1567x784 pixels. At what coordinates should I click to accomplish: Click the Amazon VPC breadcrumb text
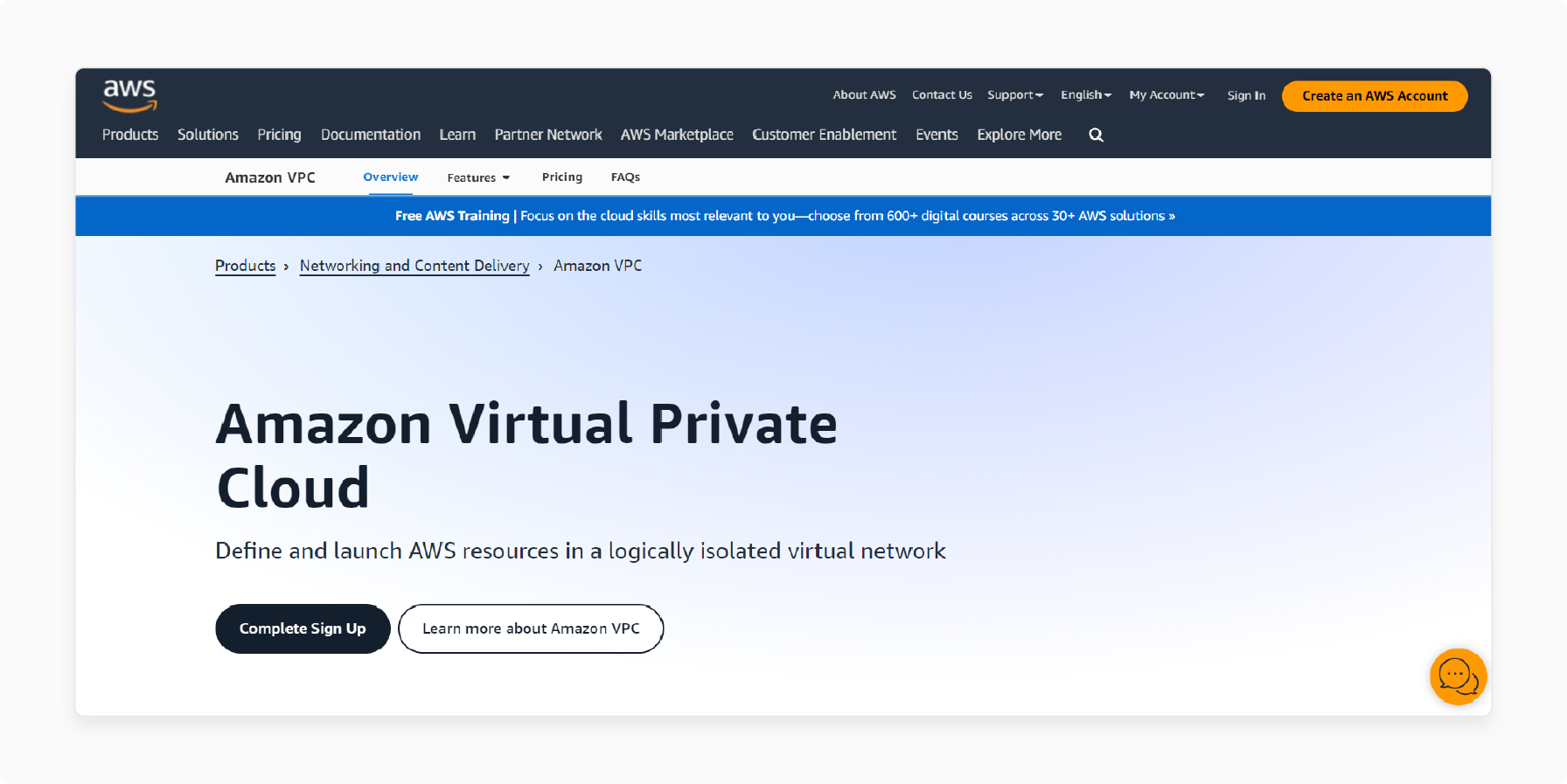[x=597, y=266]
